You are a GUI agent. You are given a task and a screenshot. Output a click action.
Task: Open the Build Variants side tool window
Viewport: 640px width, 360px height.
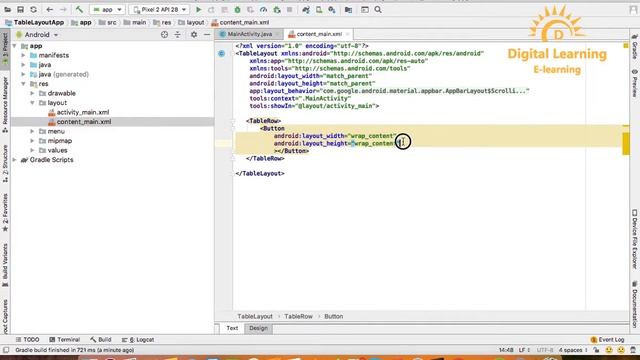5,264
